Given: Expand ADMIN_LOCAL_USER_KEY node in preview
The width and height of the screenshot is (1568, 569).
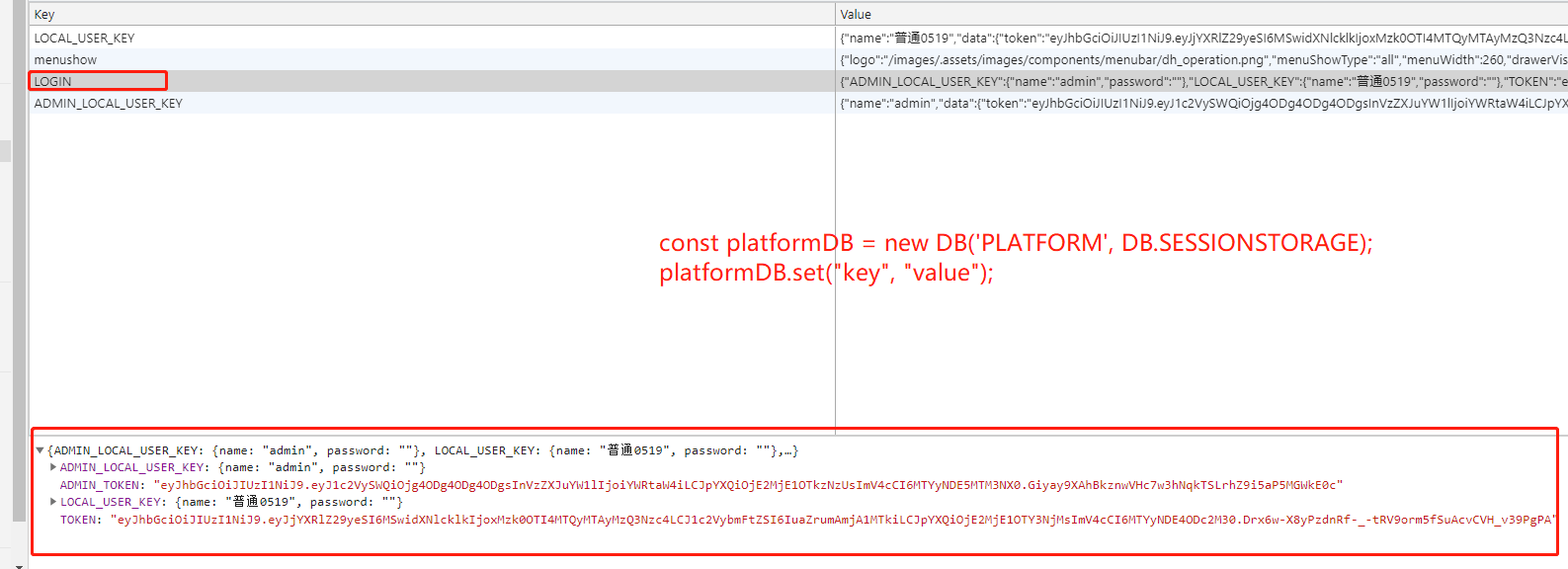Looking at the screenshot, I should tap(53, 467).
